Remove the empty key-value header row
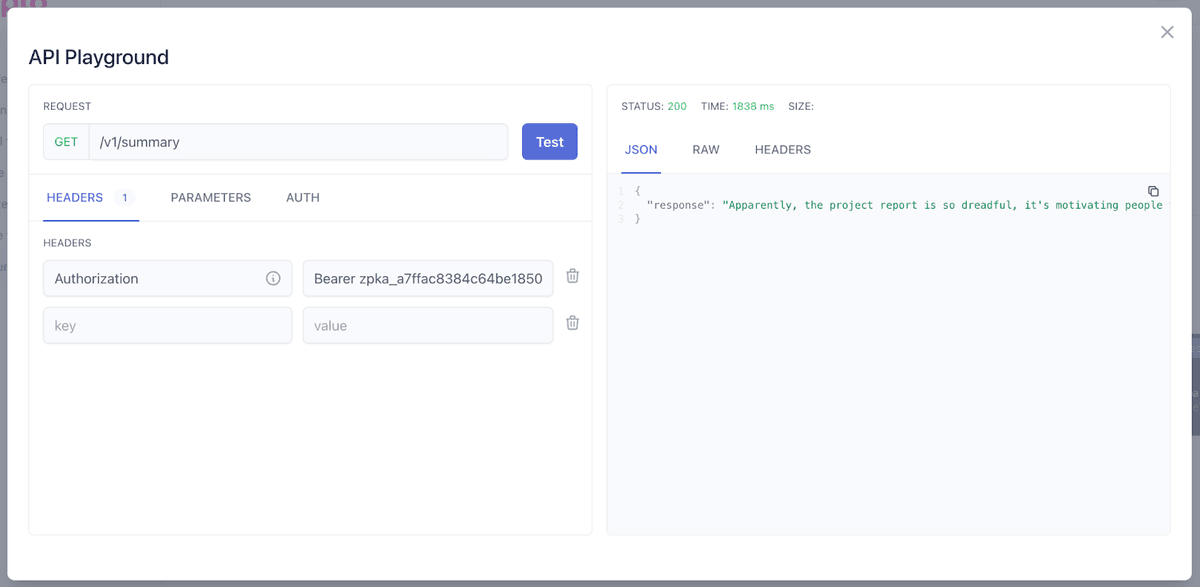The height and width of the screenshot is (587, 1200). click(x=572, y=322)
